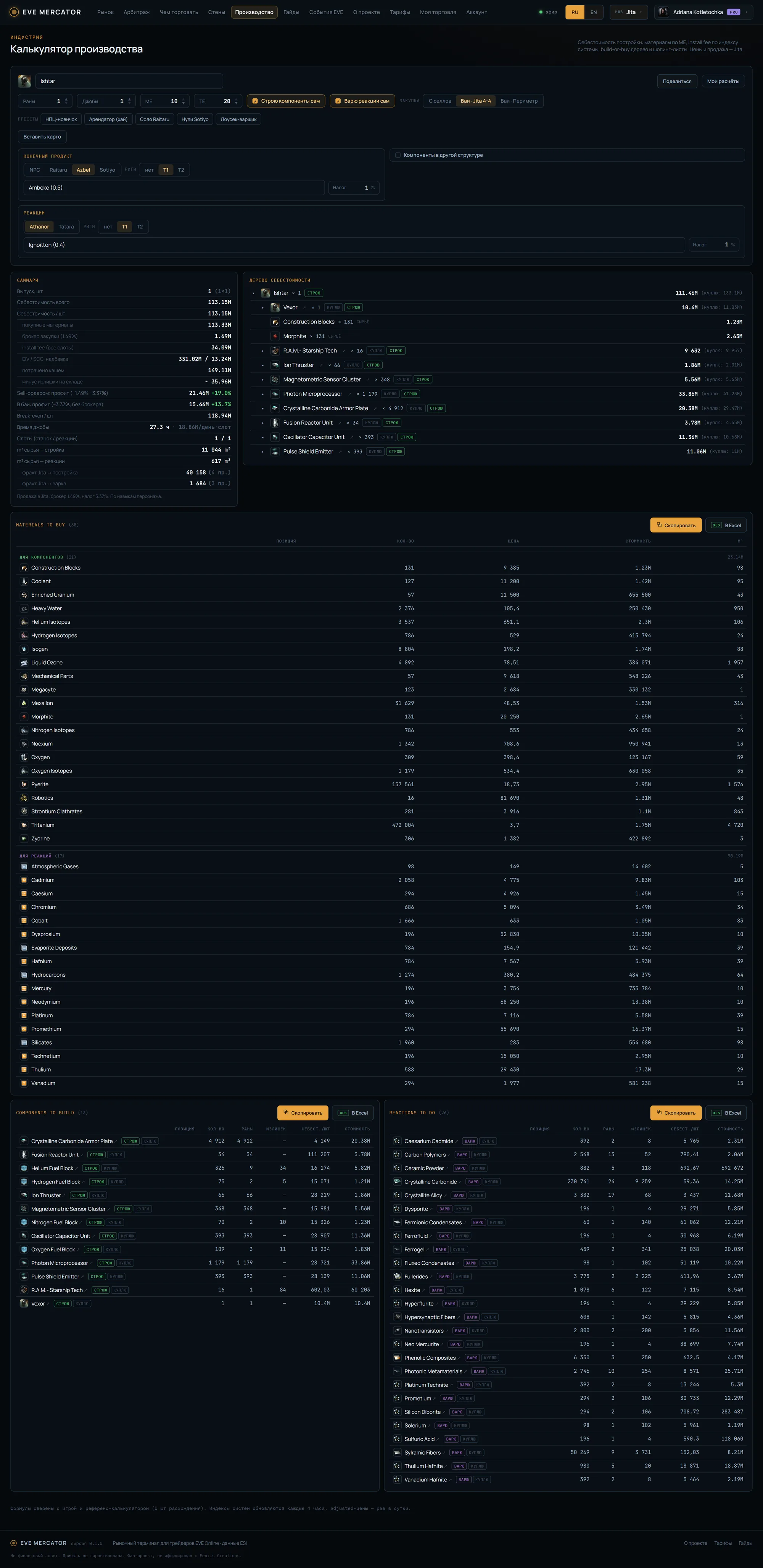This screenshot has width=763, height=1568.
Task: Click the Heavy Water icon in materials list
Action: tap(24, 609)
